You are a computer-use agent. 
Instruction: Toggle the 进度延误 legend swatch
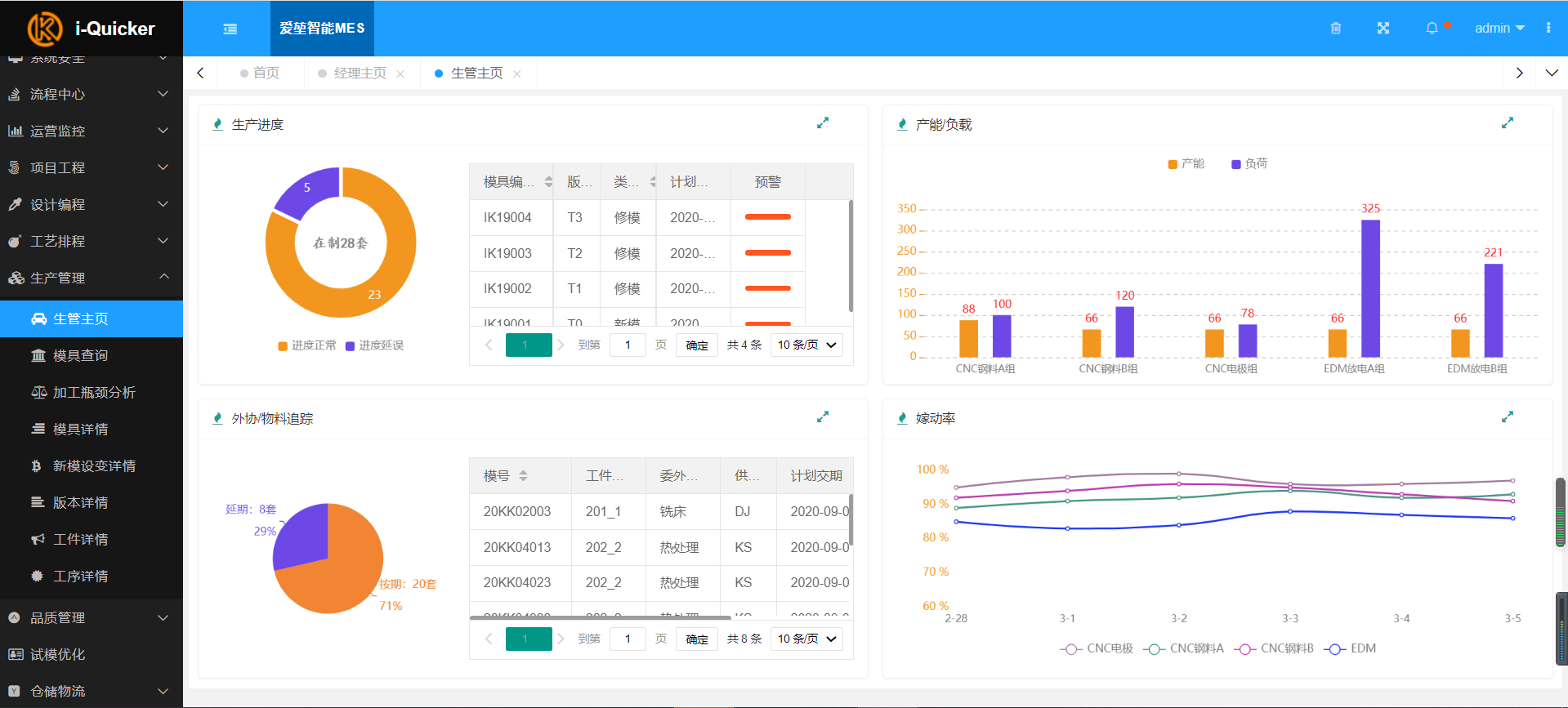coord(351,345)
